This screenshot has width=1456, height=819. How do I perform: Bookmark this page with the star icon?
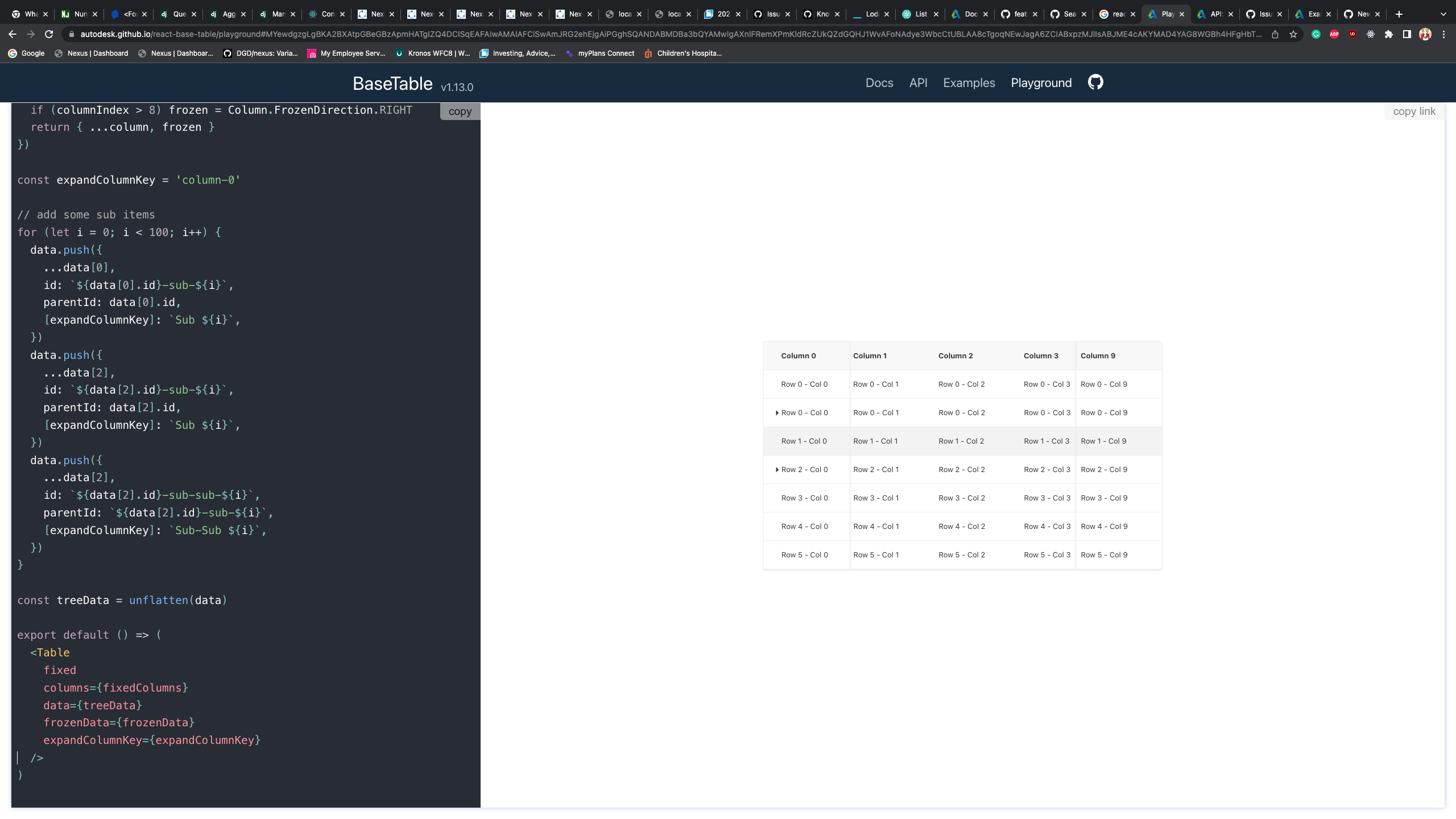[1293, 34]
